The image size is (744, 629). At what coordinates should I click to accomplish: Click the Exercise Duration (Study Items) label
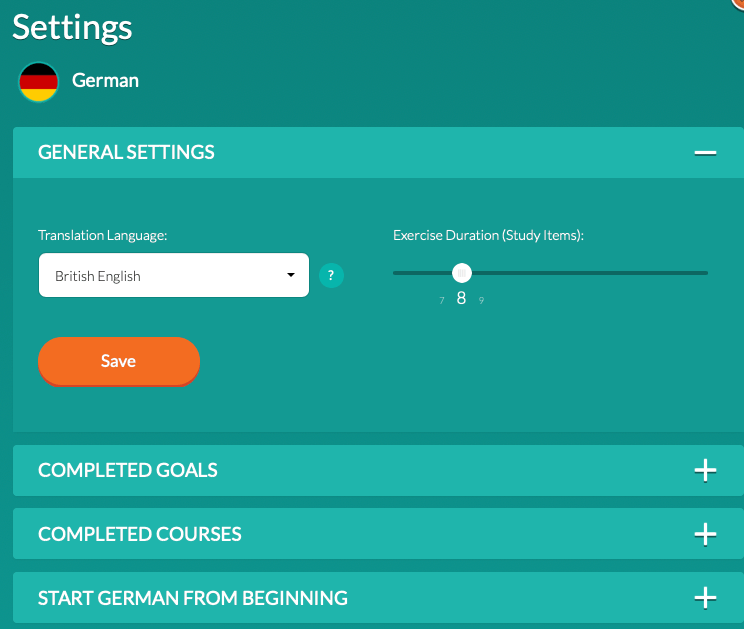point(488,235)
